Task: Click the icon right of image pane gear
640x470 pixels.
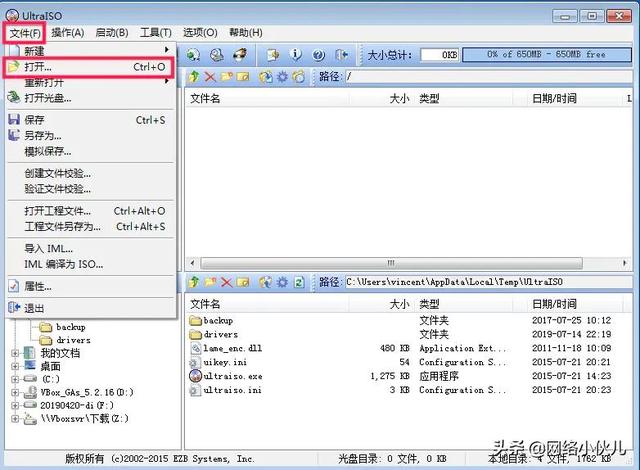Action: tap(299, 76)
